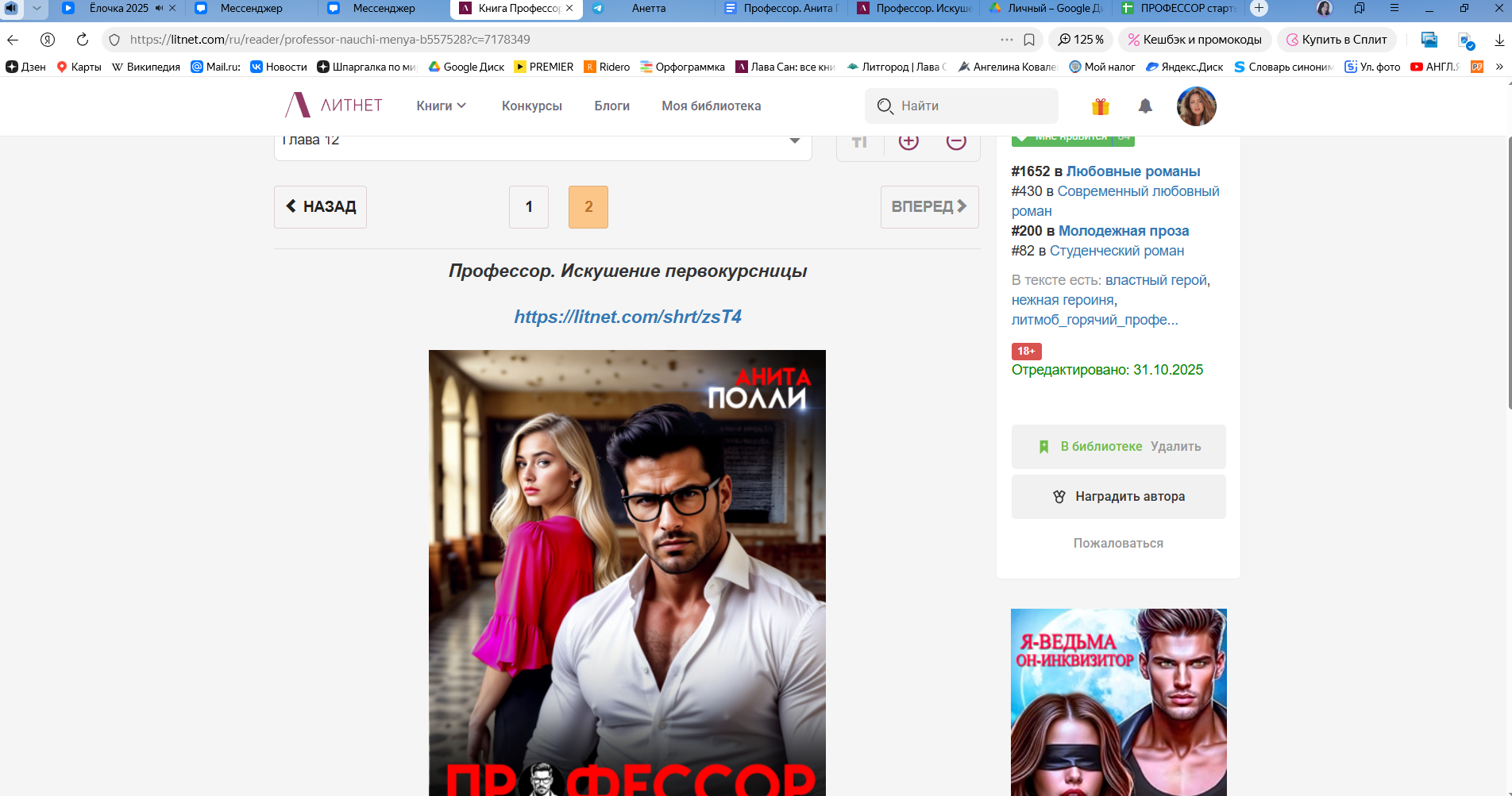1512x796 pixels.
Task: Click the ВПЕРЕД button
Action: tap(930, 207)
